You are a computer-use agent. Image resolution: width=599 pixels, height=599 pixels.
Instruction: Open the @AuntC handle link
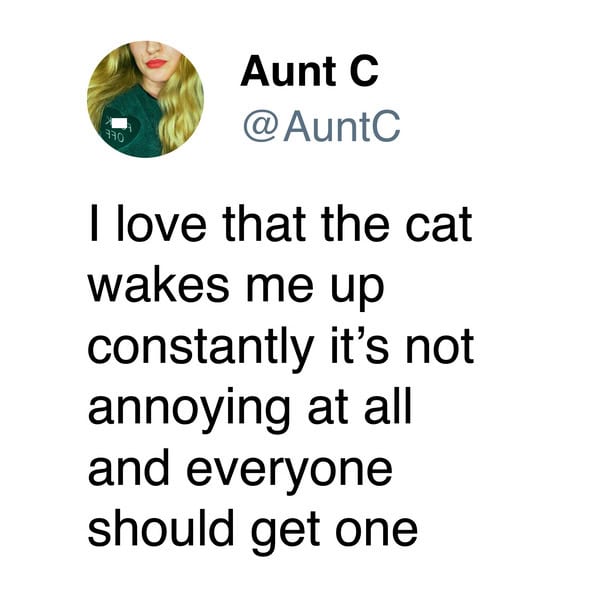322,126
